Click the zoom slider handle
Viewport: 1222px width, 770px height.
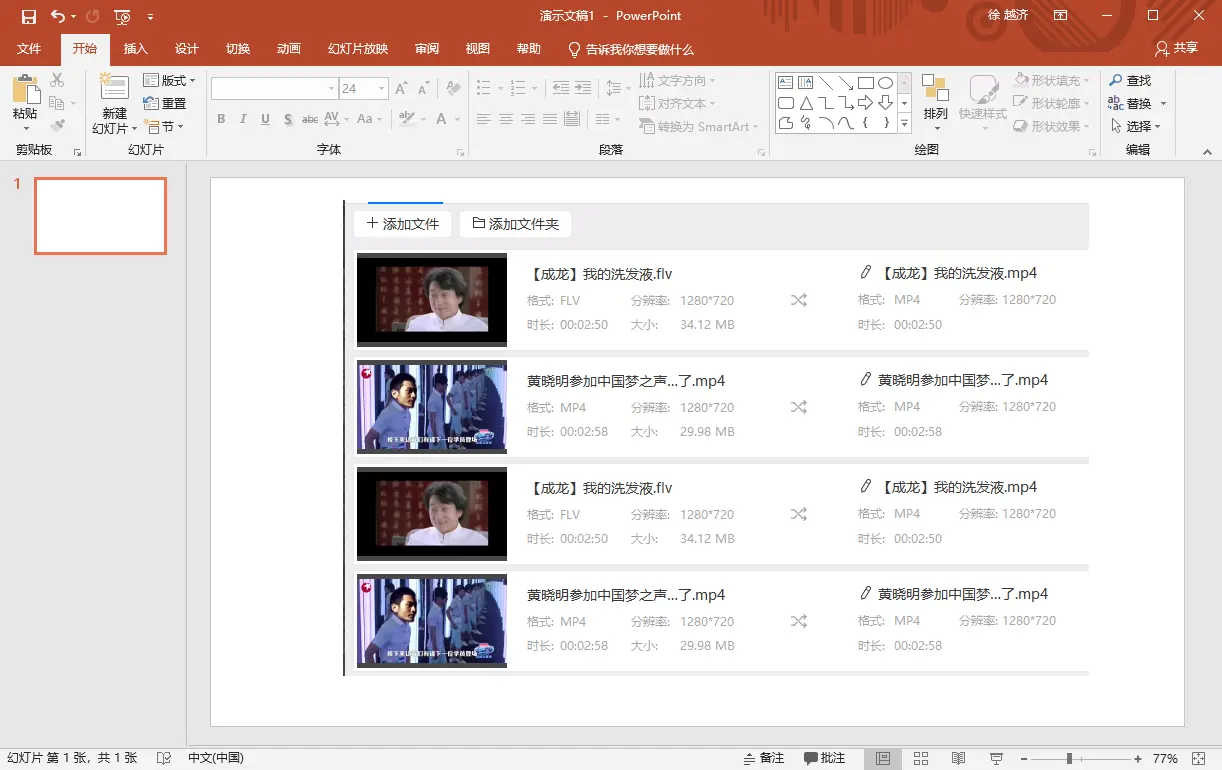tap(1069, 758)
